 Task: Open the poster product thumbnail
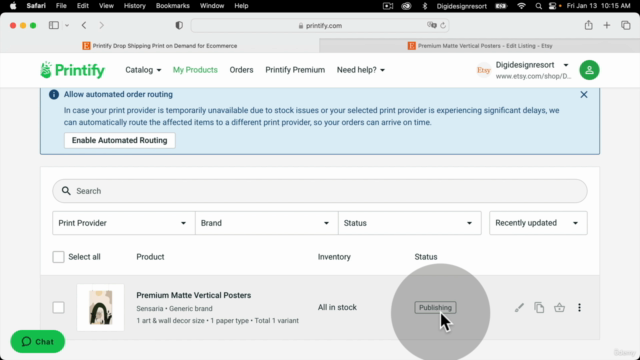click(100, 307)
